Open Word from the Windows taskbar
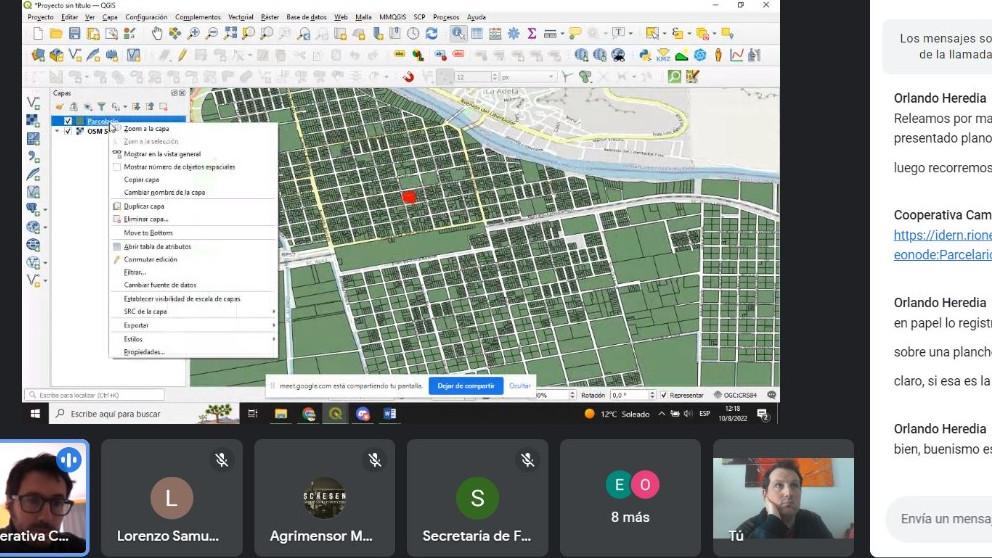 pos(390,413)
